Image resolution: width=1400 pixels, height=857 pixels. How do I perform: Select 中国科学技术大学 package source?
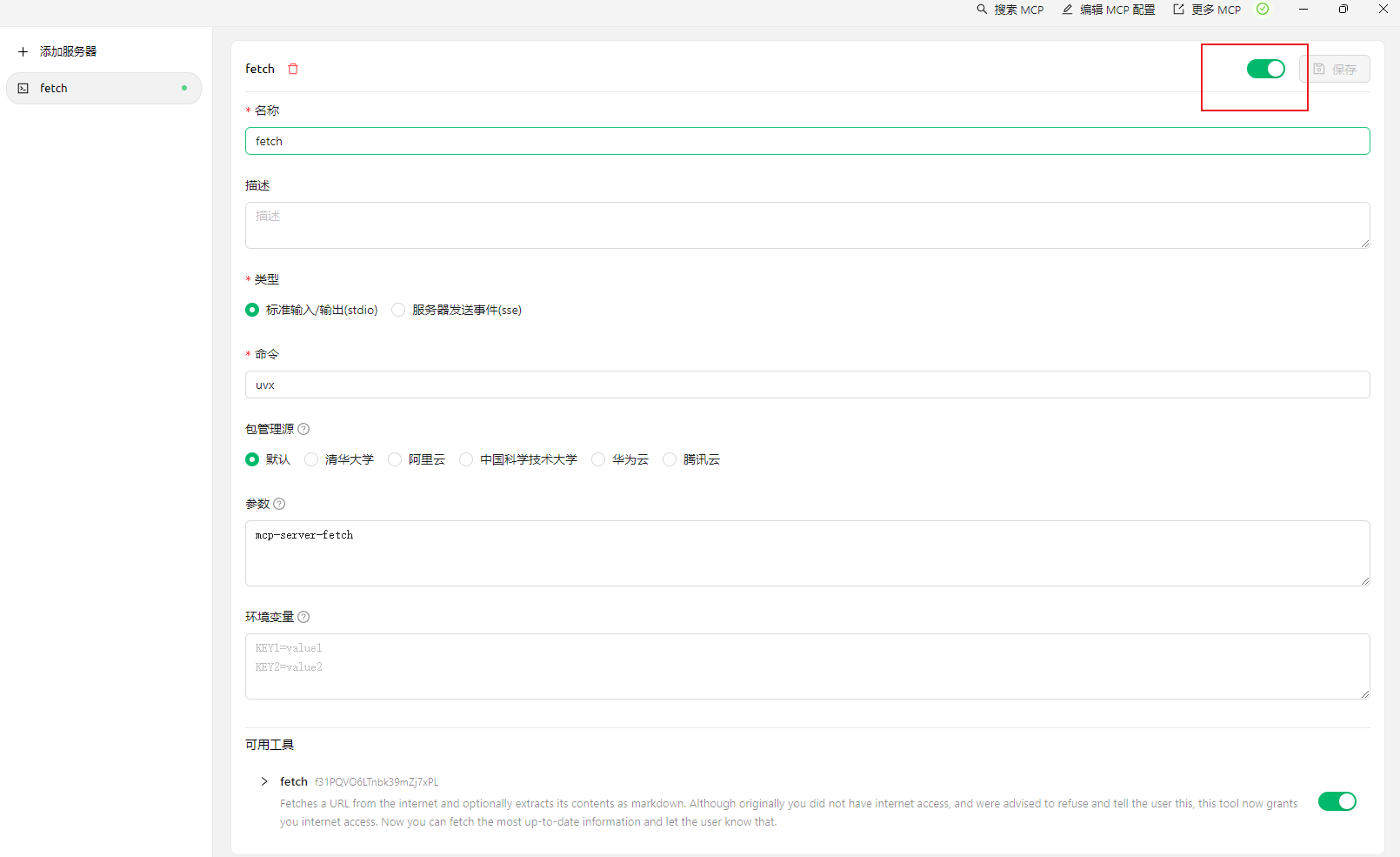click(x=466, y=459)
